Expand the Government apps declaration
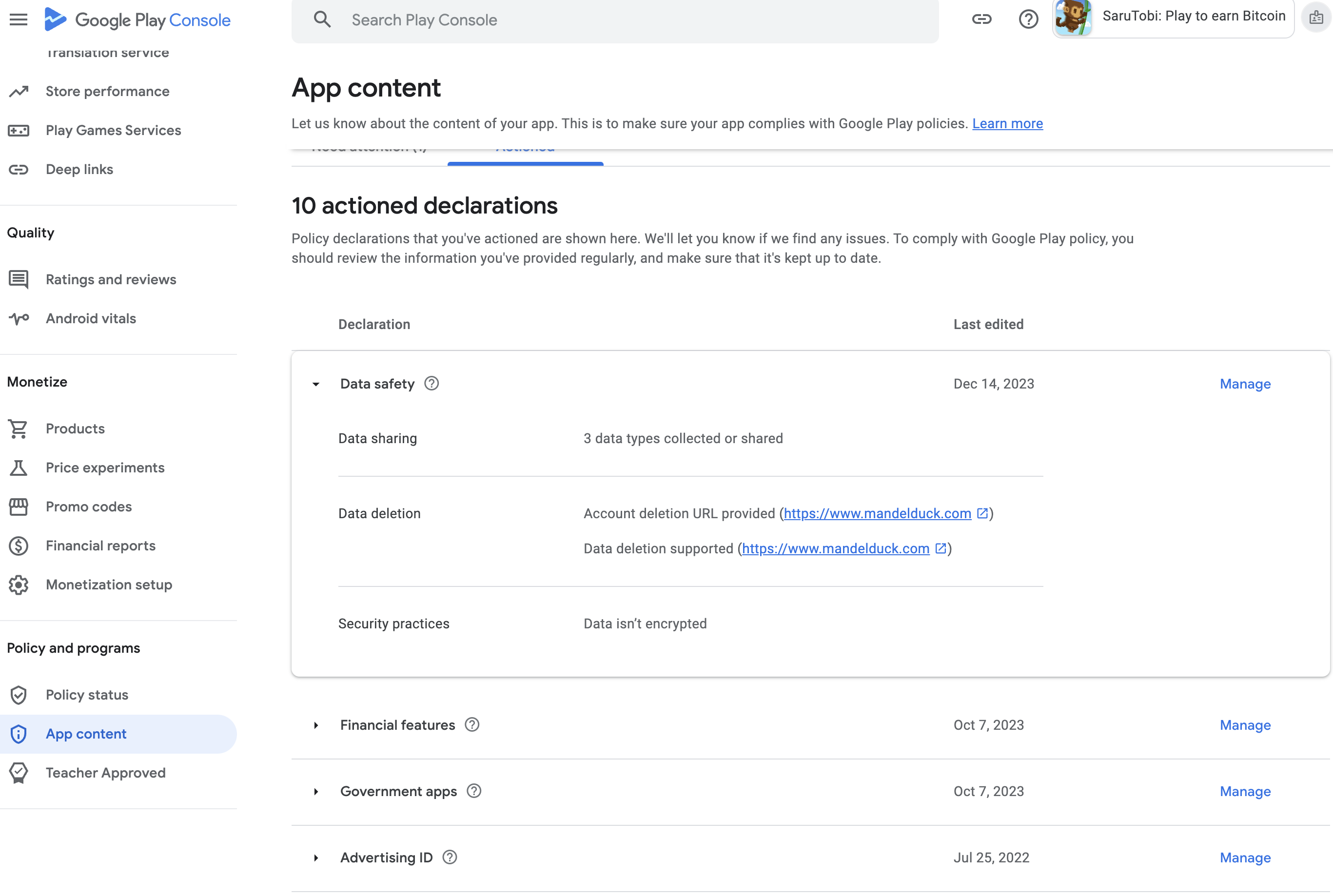The image size is (1333, 896). 315,791
